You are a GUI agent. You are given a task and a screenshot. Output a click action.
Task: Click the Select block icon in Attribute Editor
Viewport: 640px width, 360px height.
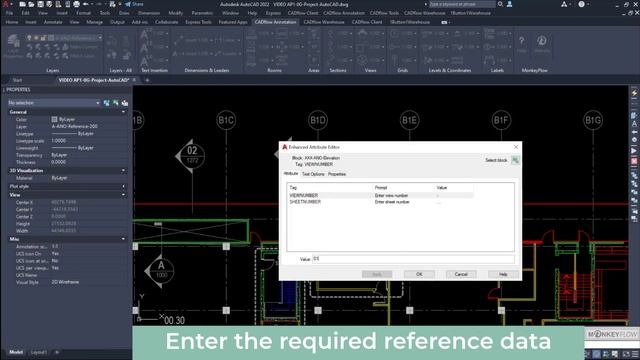[515, 160]
